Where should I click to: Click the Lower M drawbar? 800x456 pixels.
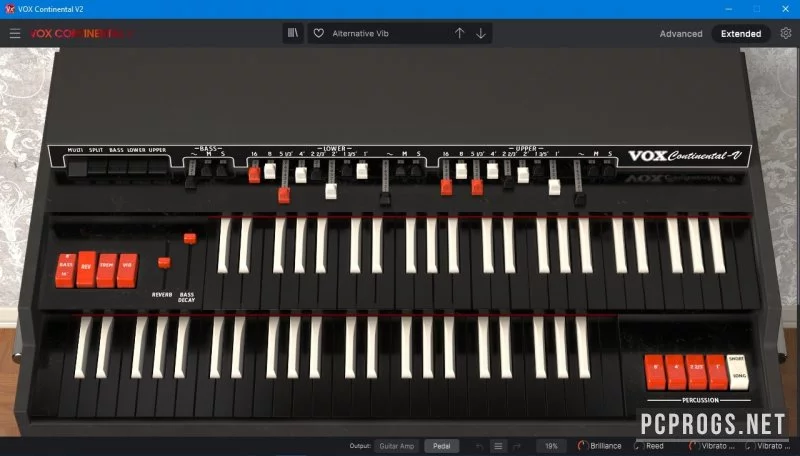coord(401,170)
